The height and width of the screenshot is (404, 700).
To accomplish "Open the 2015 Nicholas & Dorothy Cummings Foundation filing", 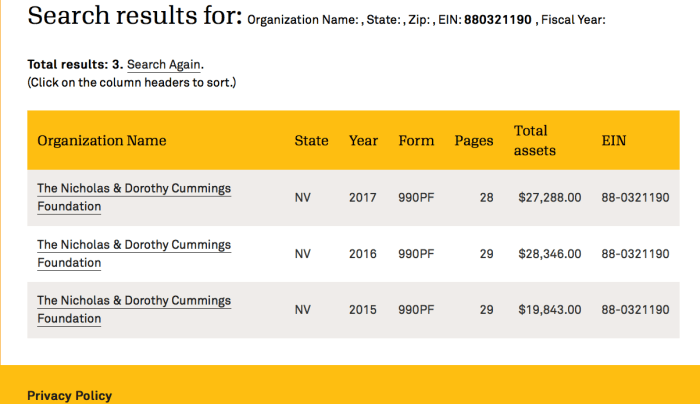I will [x=133, y=309].
